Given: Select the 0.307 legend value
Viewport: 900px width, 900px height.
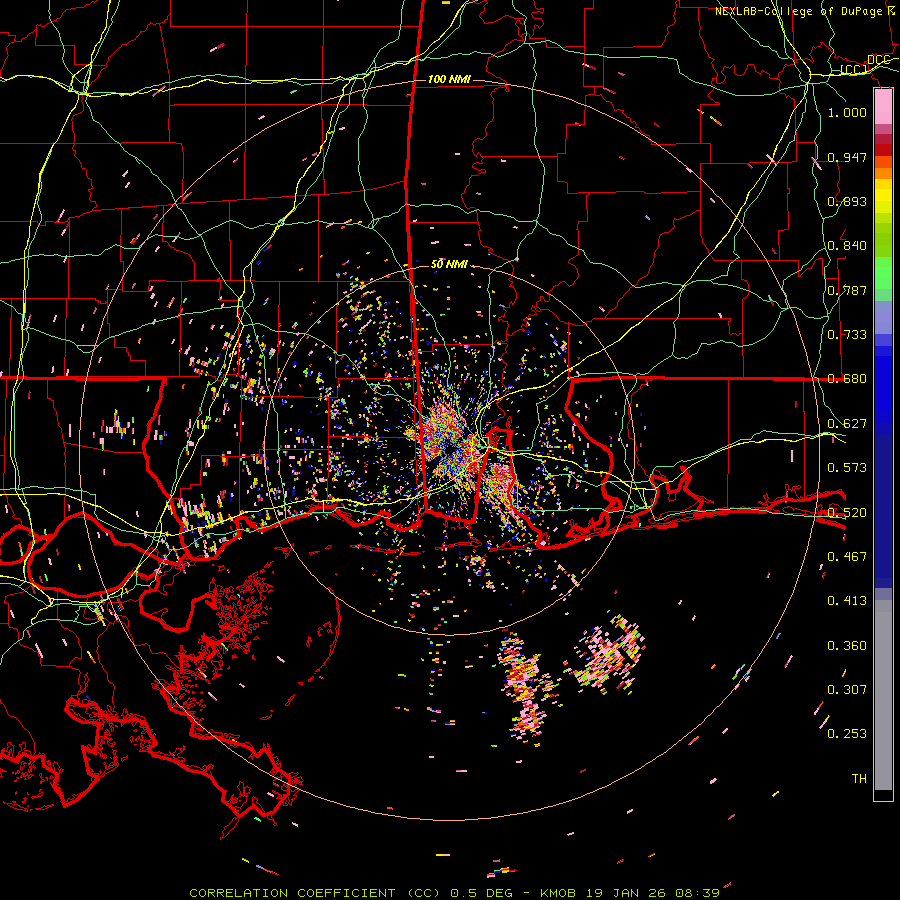Looking at the screenshot, I should (x=847, y=690).
